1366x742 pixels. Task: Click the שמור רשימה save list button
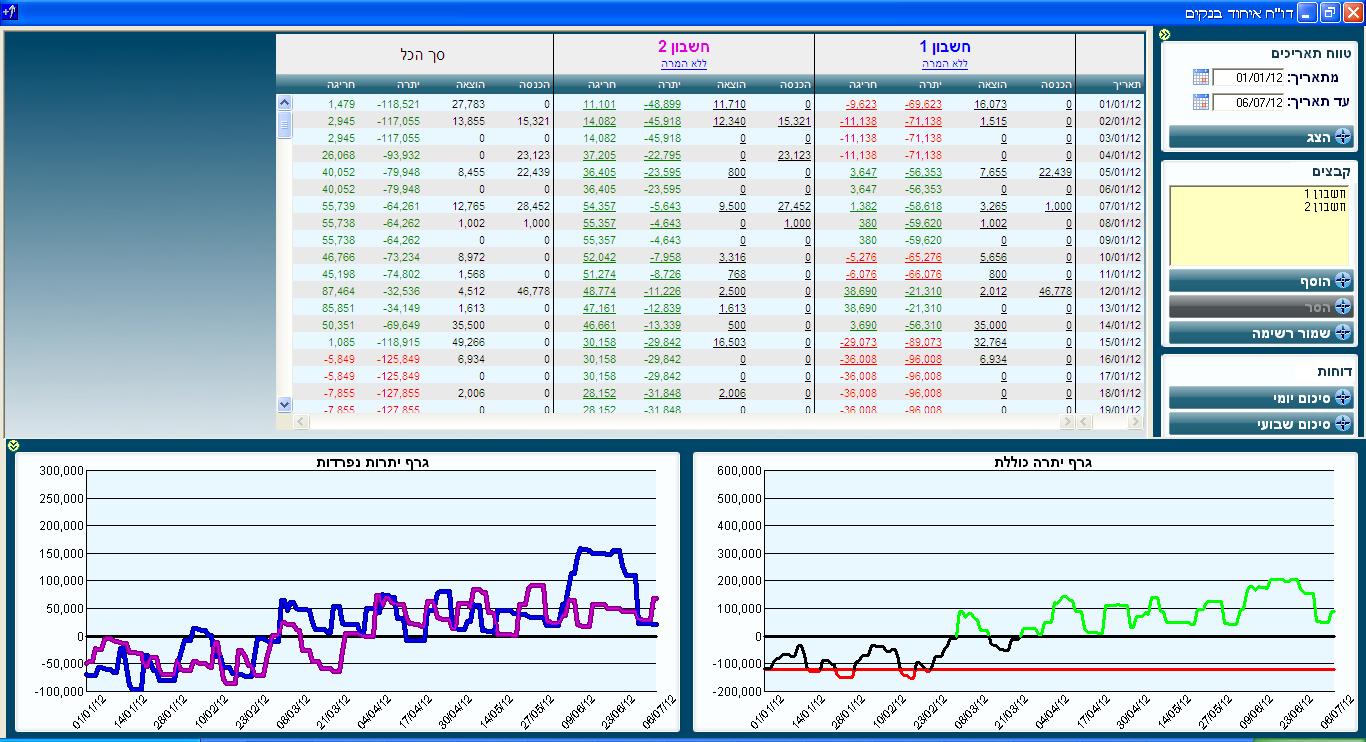pyautogui.click(x=1262, y=333)
